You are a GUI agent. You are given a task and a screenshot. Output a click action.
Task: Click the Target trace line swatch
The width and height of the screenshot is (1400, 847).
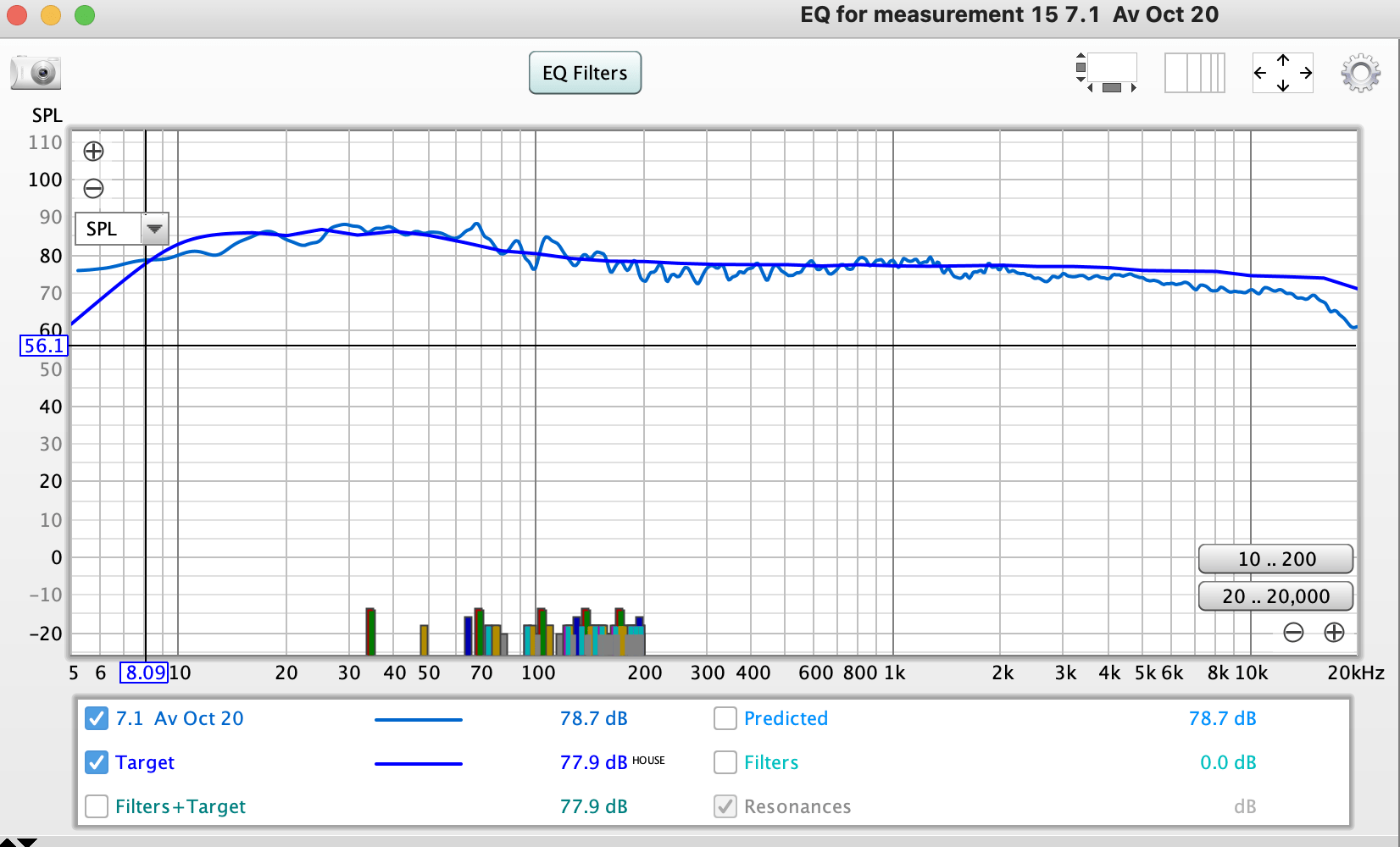[419, 764]
